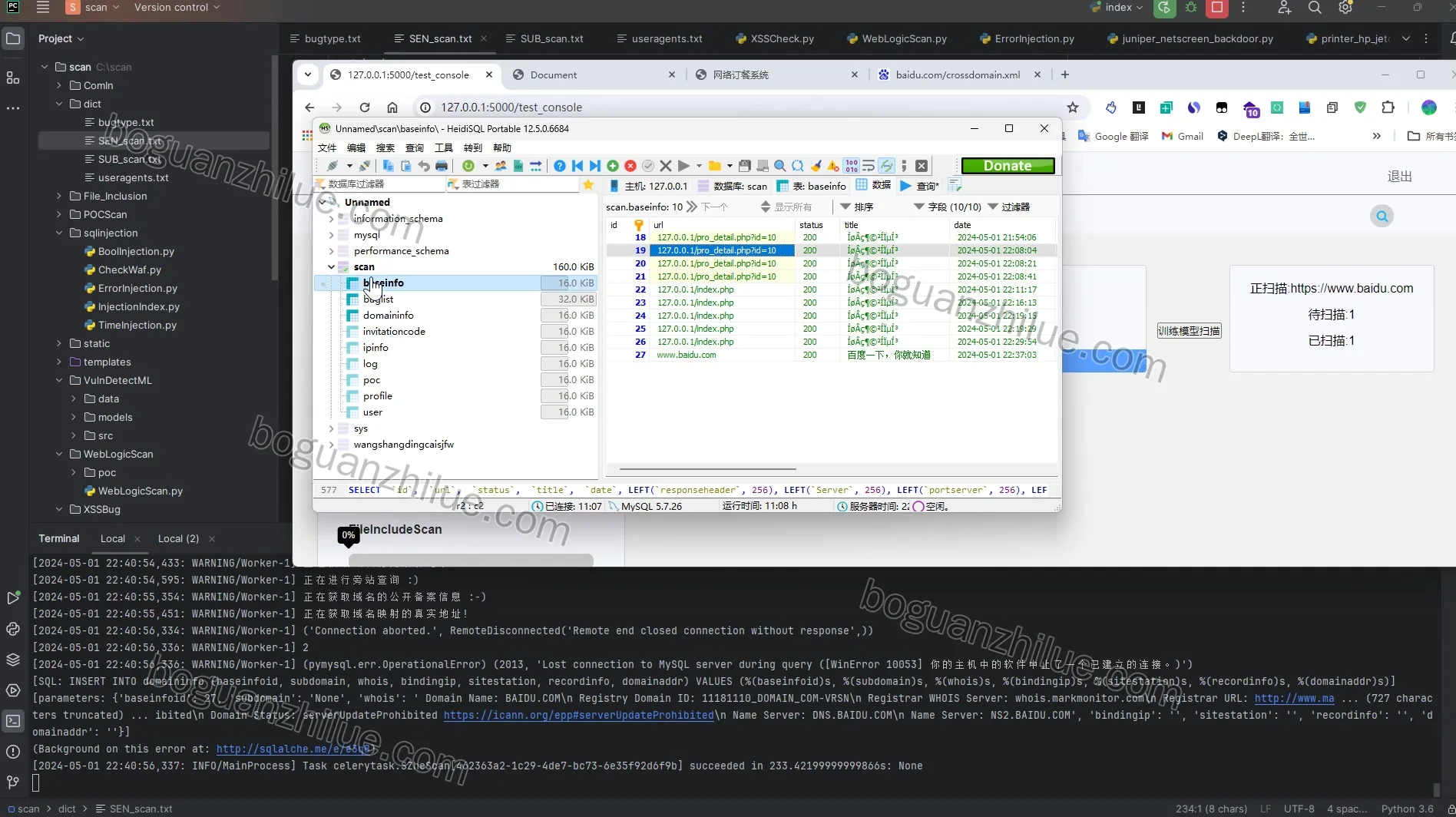Toggle the 显示所有 show-all rows option
This screenshot has width=1456, height=817.
(786, 207)
